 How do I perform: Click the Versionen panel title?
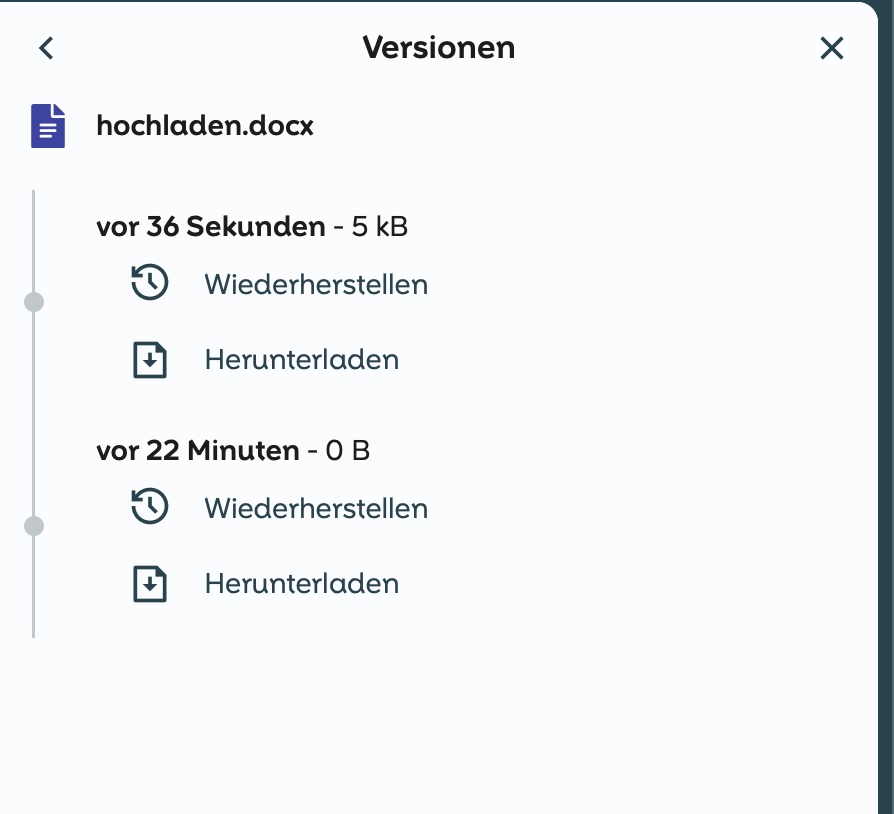(438, 47)
